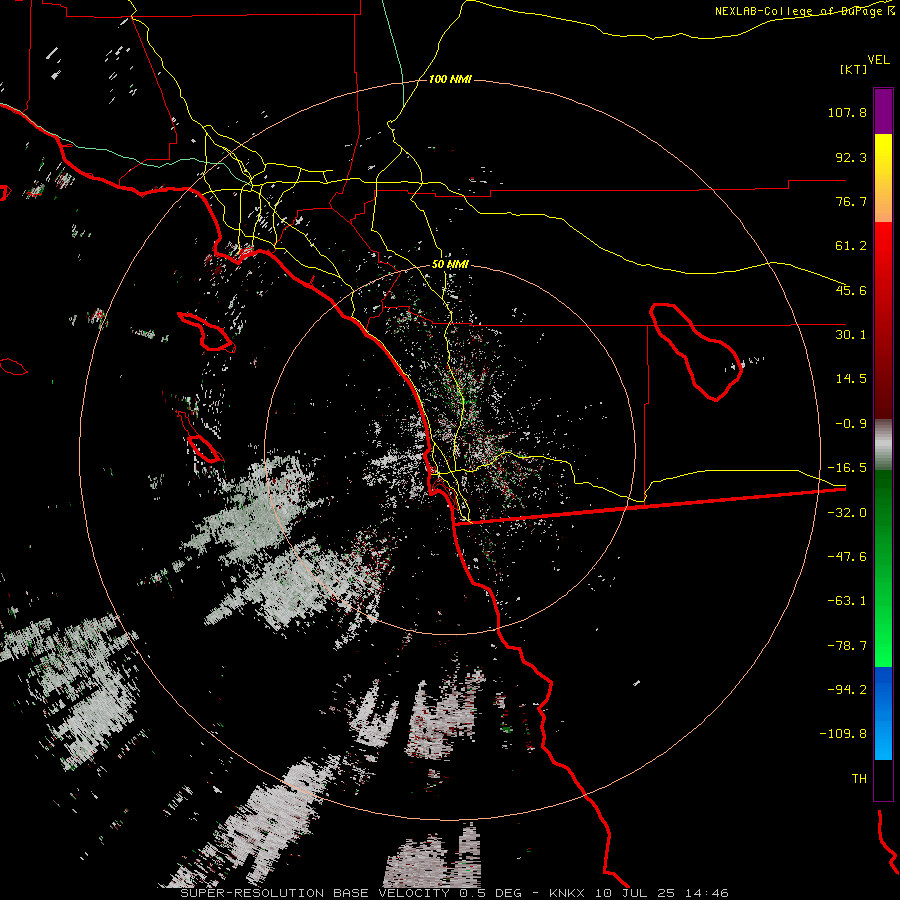Viewport: 900px width, 900px height.
Task: Click the VEL legend title
Action: [878, 60]
